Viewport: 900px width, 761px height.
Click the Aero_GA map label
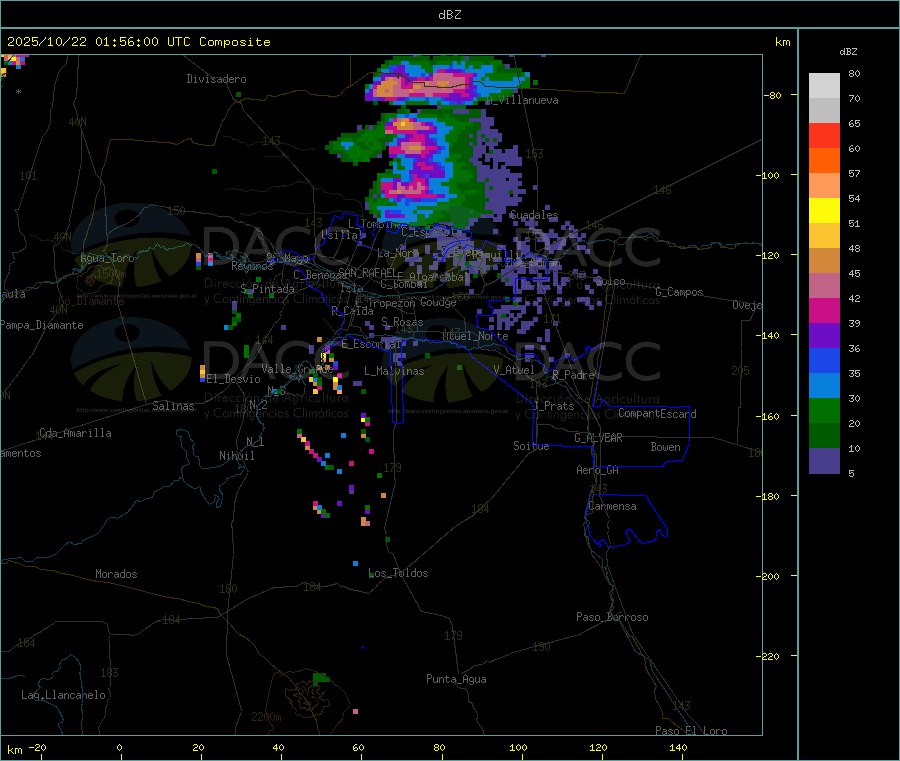(598, 470)
